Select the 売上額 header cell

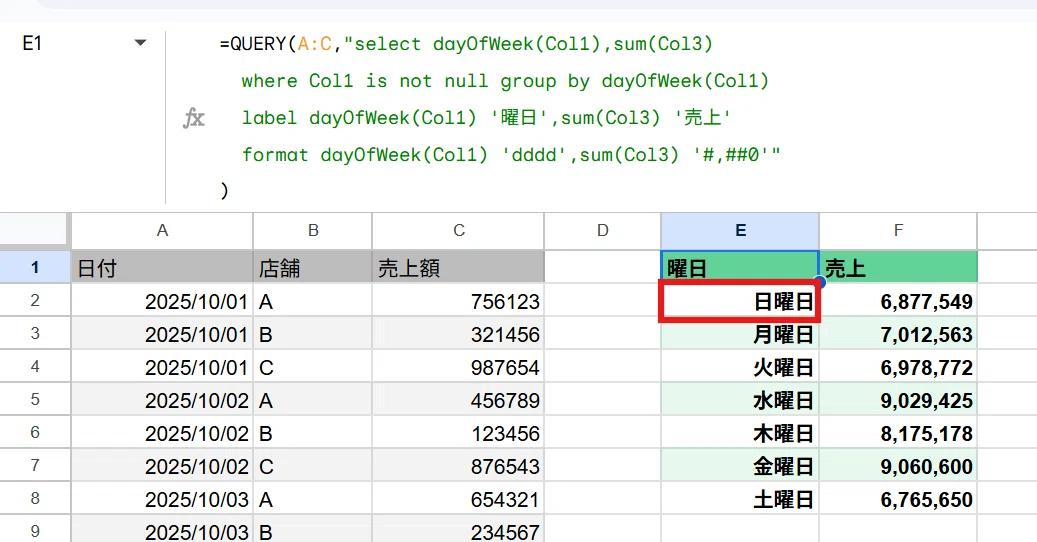click(458, 267)
